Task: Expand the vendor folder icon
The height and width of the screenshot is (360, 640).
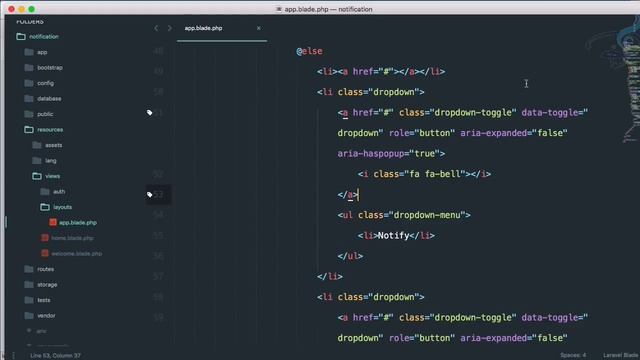Action: tap(29, 316)
